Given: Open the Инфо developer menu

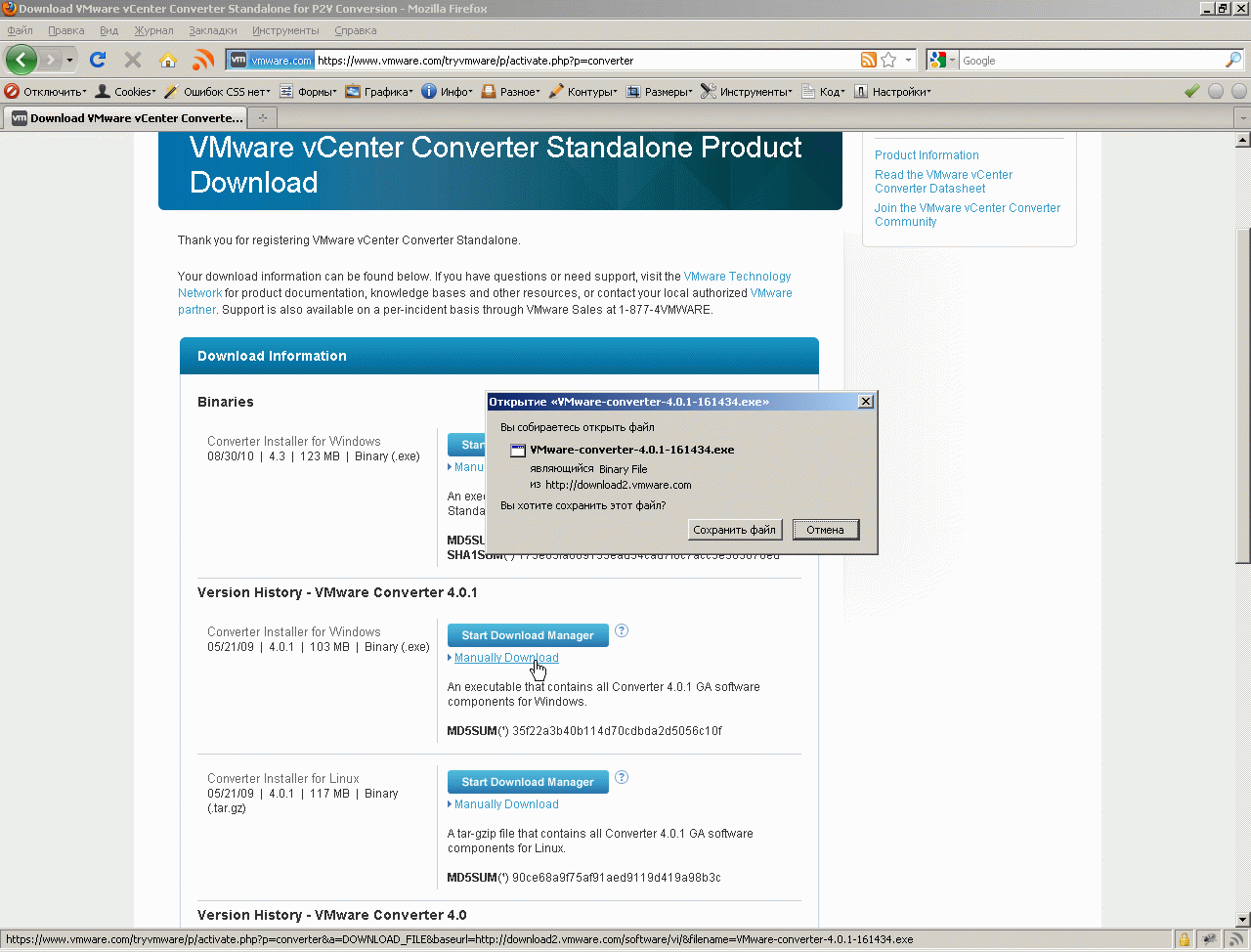Looking at the screenshot, I should point(448,92).
